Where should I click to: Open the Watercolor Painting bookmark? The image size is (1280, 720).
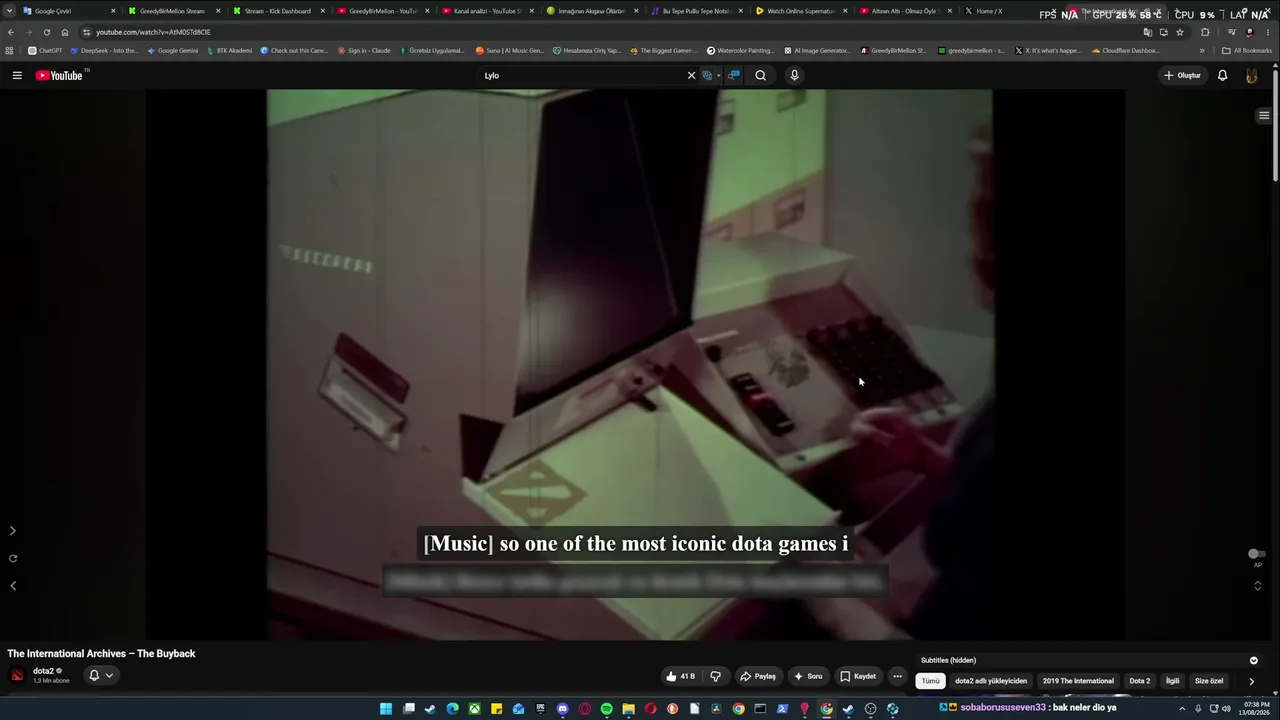point(741,50)
